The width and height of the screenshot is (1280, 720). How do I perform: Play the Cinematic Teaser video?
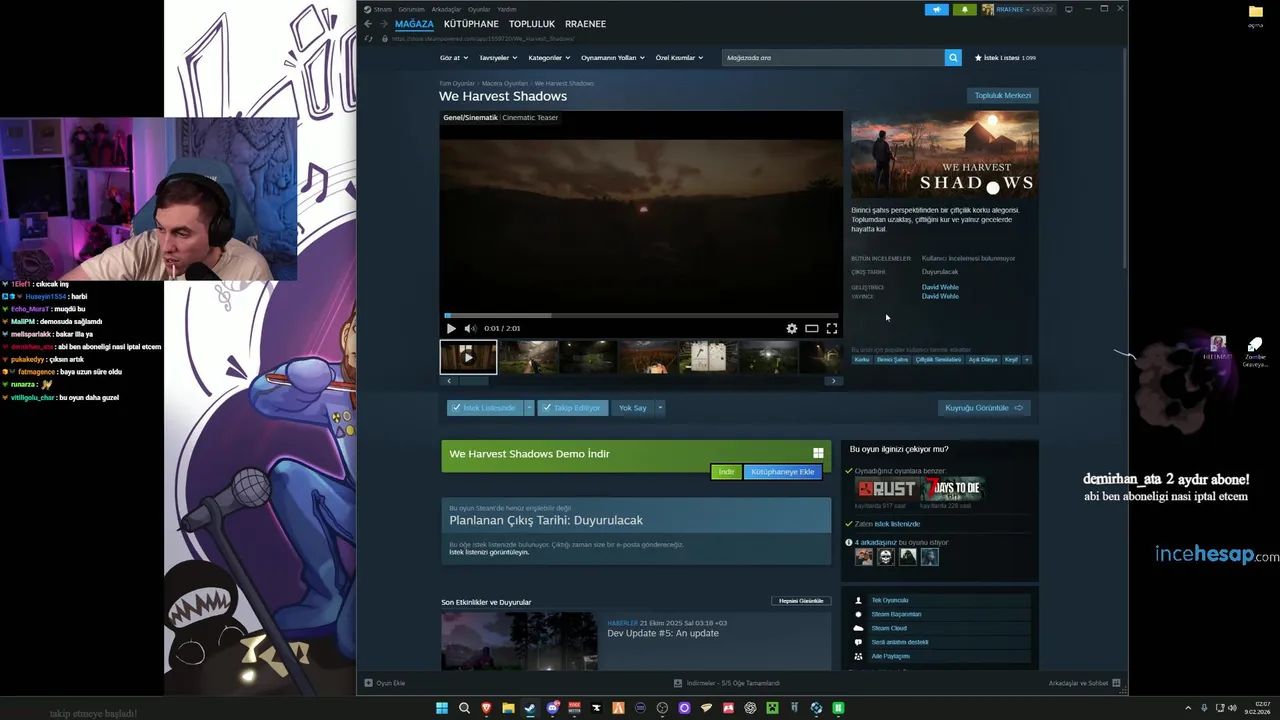[451, 328]
